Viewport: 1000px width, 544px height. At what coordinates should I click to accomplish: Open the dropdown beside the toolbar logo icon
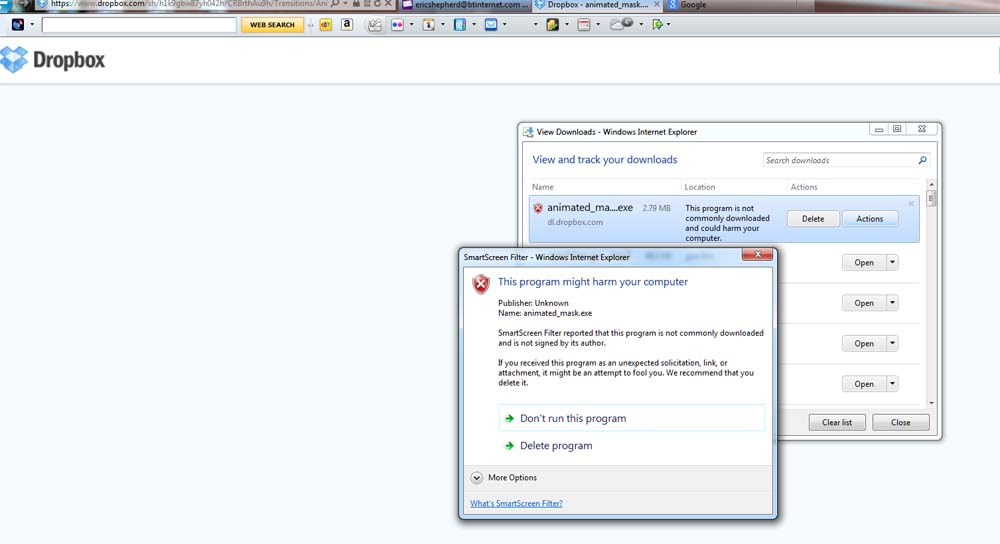[x=32, y=24]
